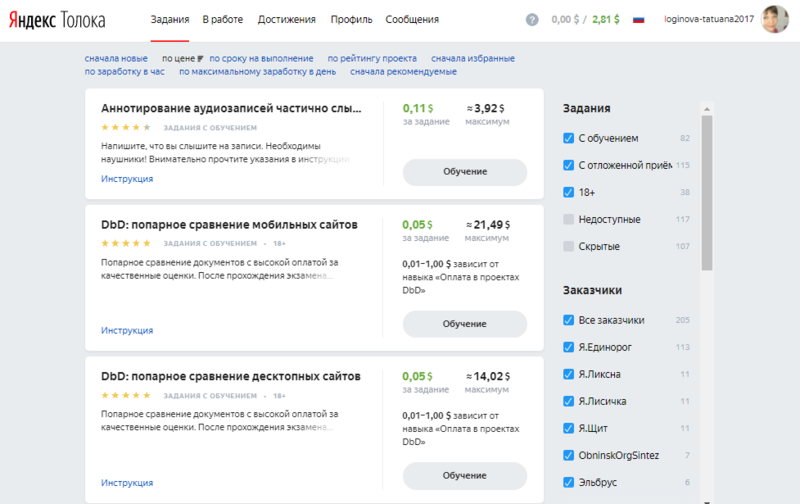
Task: Toggle the sort direction icon beside по цене
Action: pyautogui.click(x=200, y=59)
